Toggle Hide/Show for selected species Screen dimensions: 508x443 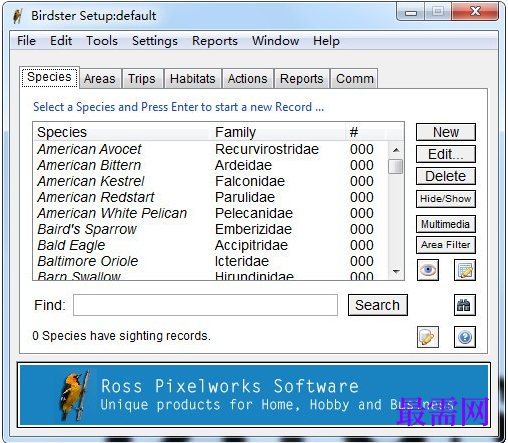pos(446,199)
